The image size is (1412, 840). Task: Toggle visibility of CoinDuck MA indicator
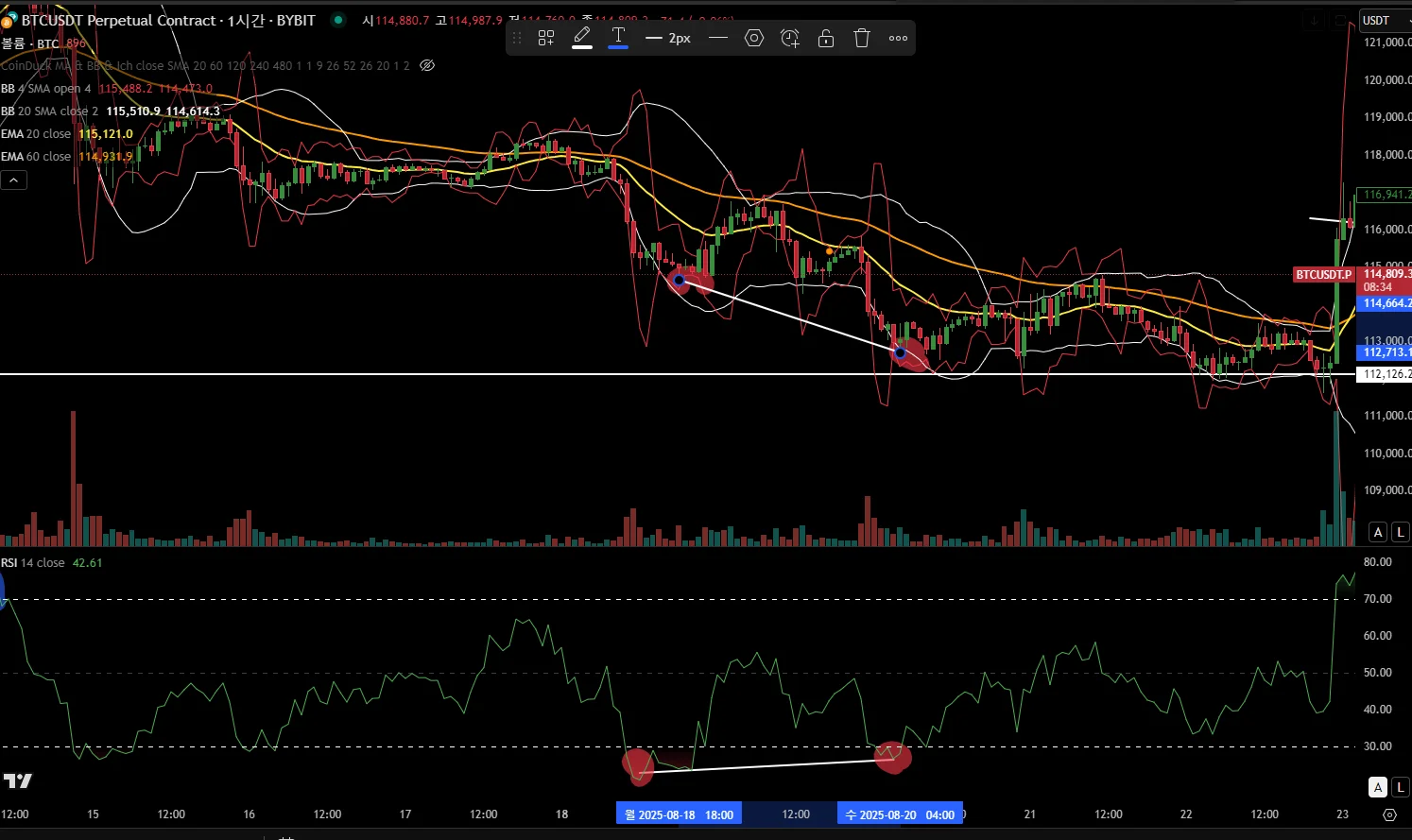click(427, 65)
